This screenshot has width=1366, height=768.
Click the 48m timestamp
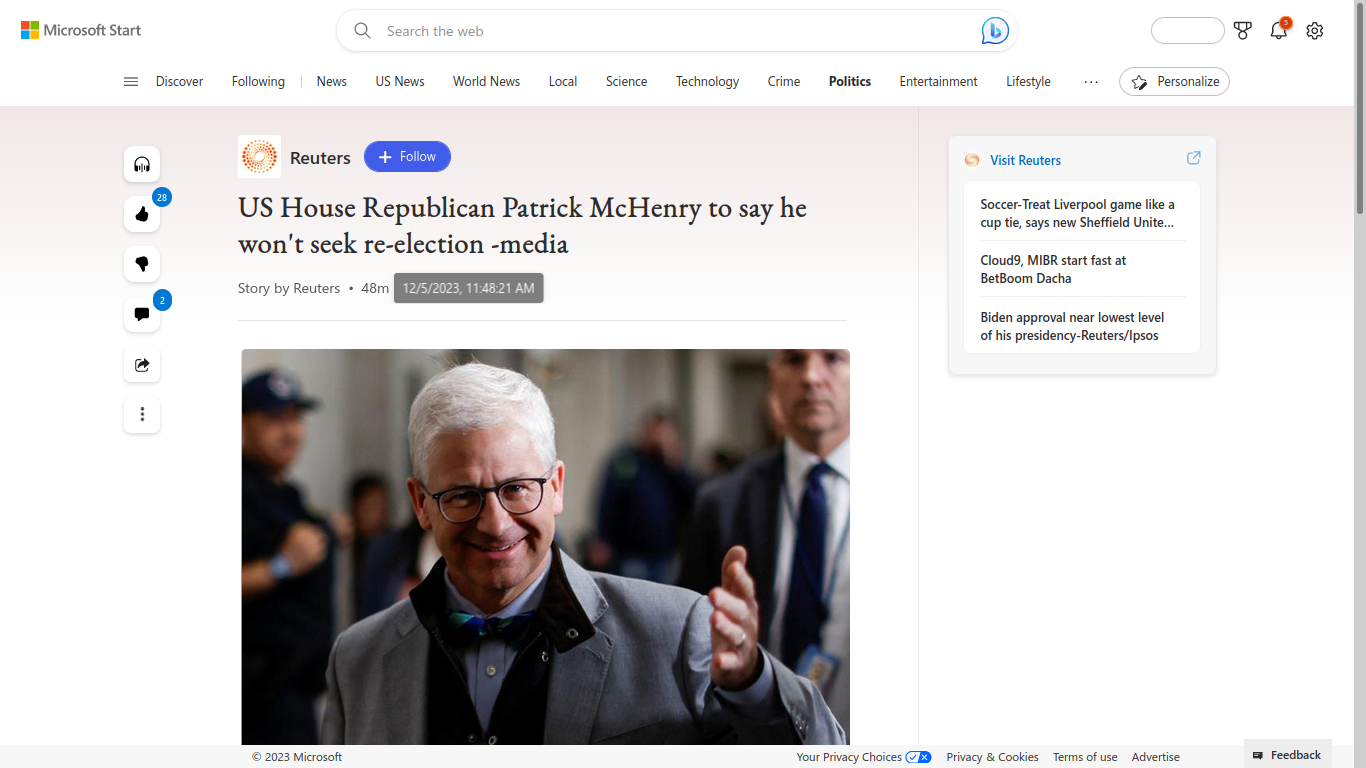click(x=375, y=288)
